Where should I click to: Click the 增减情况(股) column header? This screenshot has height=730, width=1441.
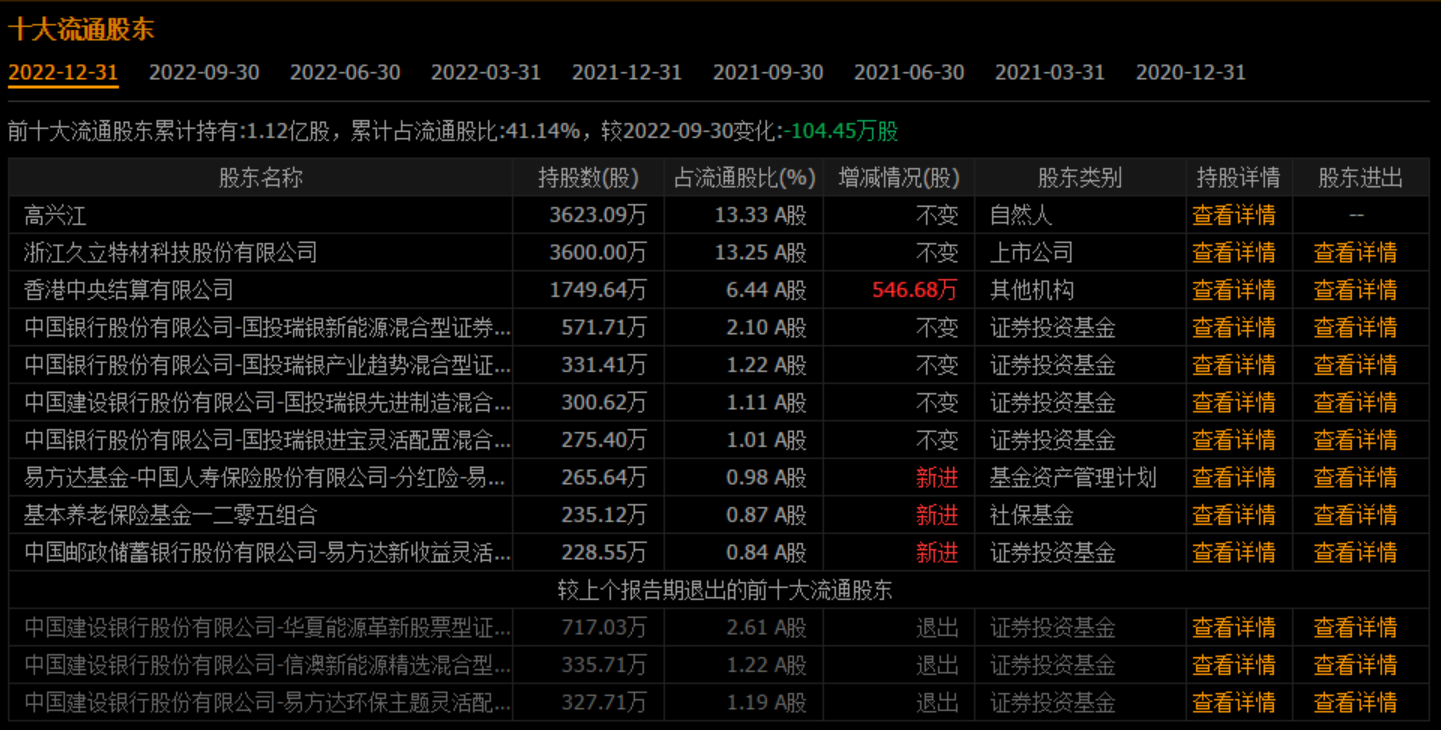click(899, 178)
